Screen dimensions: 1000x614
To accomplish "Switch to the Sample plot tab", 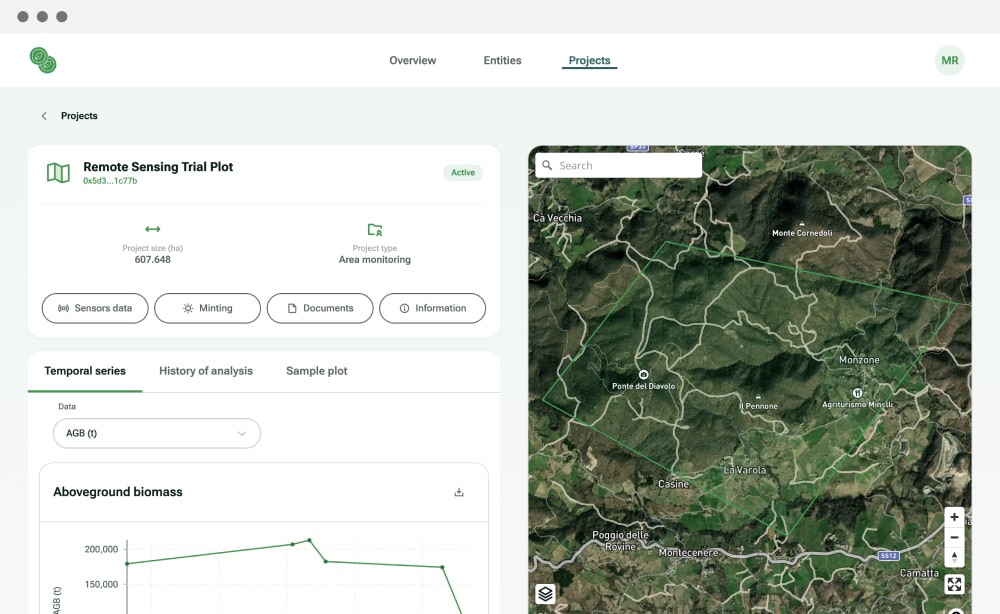I will [x=316, y=371].
